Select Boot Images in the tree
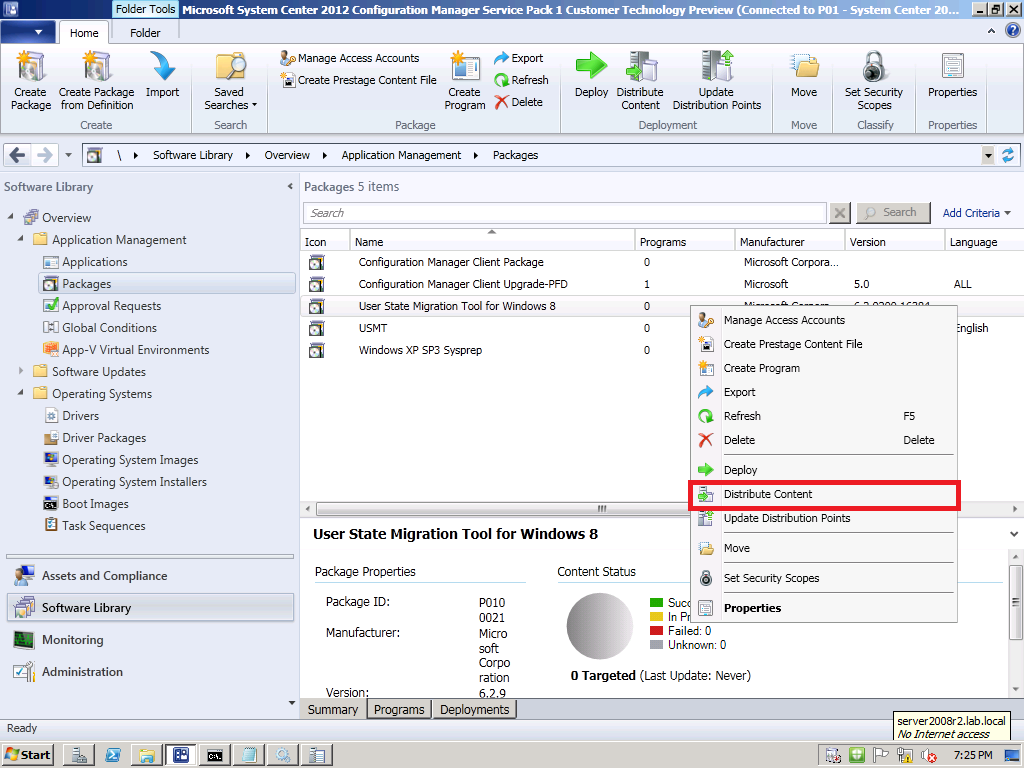This screenshot has width=1024, height=768. click(95, 504)
